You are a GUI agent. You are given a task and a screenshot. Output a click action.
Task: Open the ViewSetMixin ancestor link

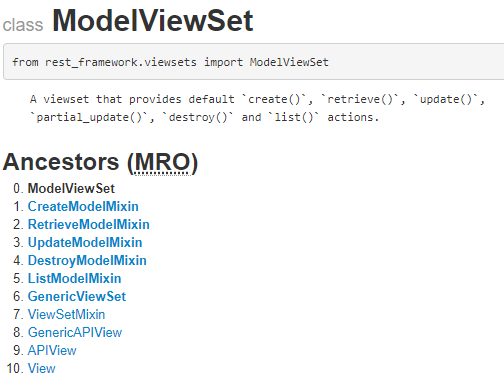click(66, 314)
